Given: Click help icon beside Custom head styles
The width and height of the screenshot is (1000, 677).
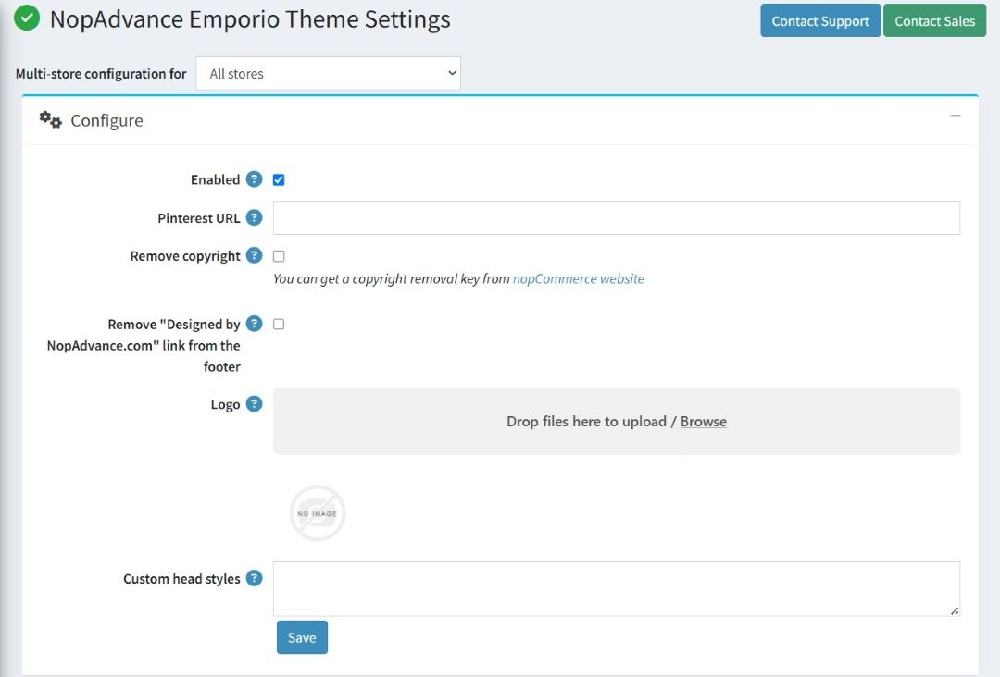Looking at the screenshot, I should click(x=254, y=578).
